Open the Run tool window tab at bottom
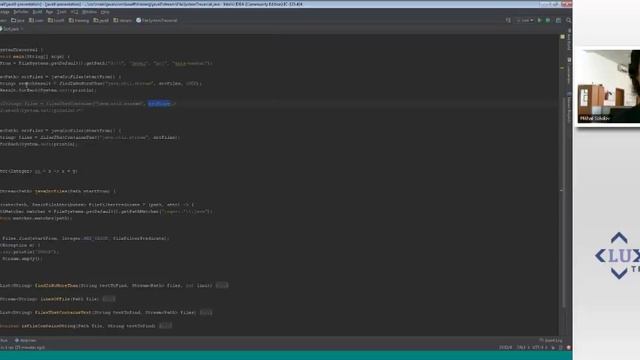This screenshot has height=360, width=640. pos(4,340)
